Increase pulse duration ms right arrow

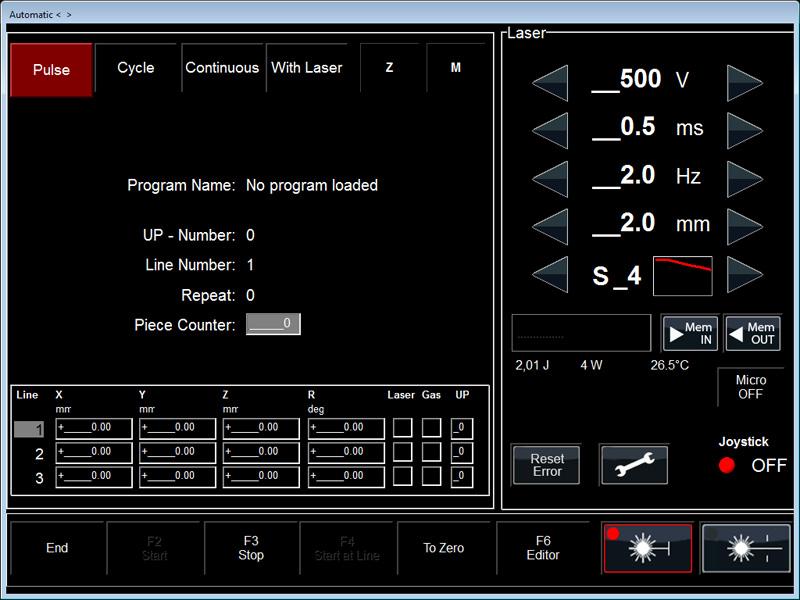(x=745, y=129)
